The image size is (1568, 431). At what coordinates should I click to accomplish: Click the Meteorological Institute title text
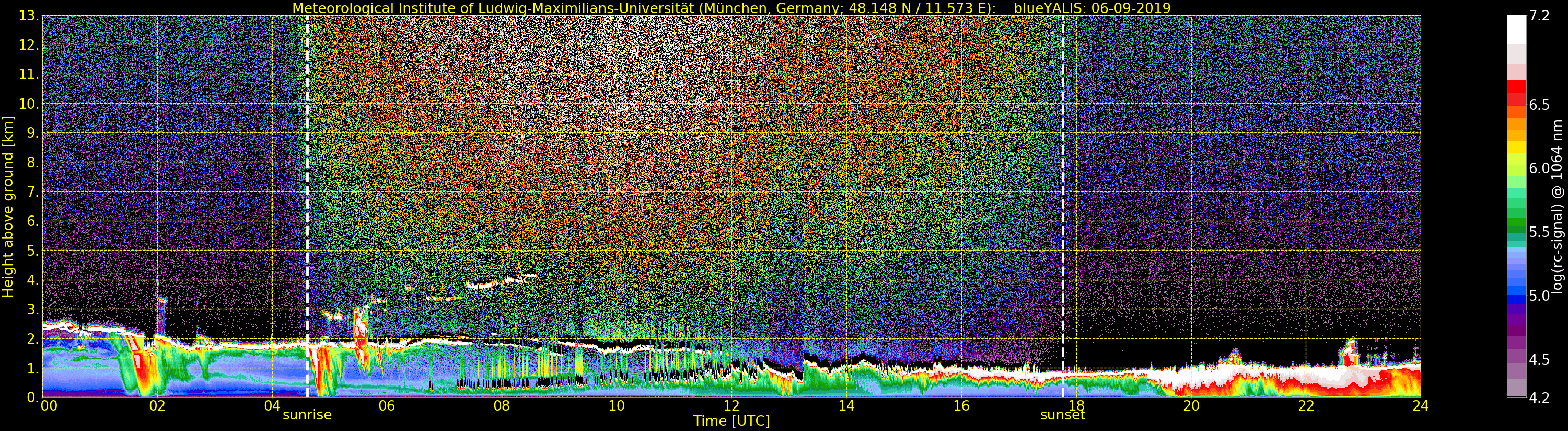click(x=645, y=8)
